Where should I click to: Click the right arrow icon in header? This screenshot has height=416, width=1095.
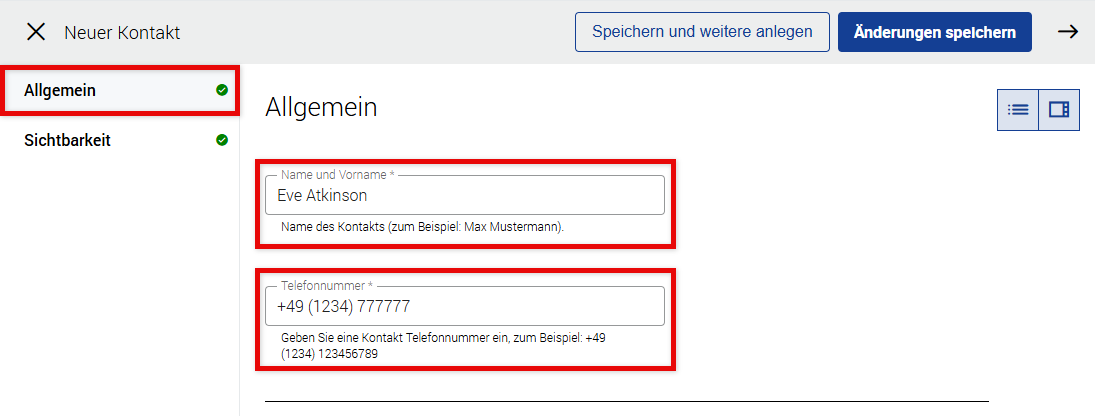coord(1068,32)
